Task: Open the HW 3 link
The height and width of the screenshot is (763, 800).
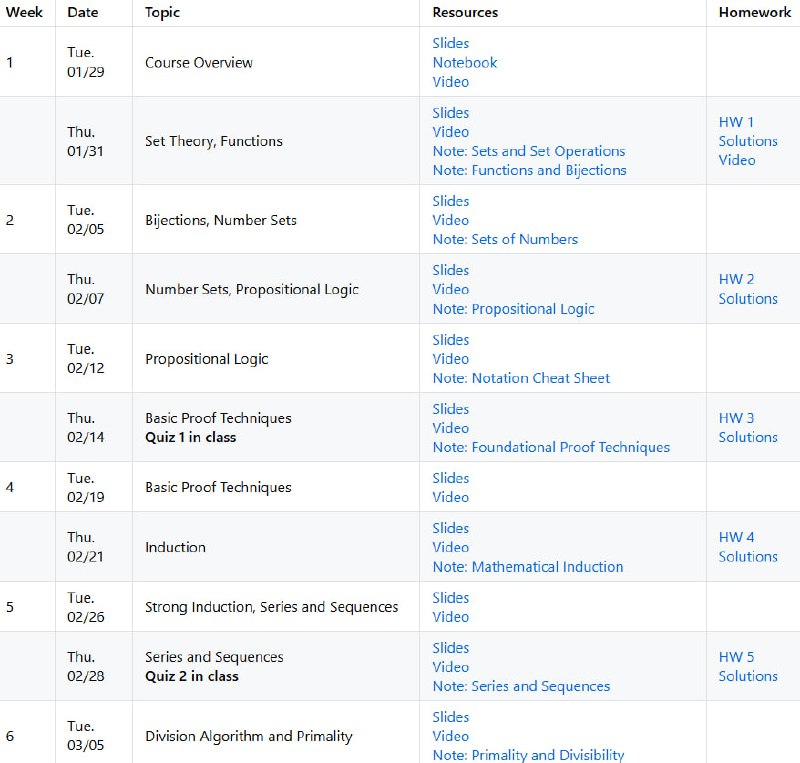Action: [736, 418]
